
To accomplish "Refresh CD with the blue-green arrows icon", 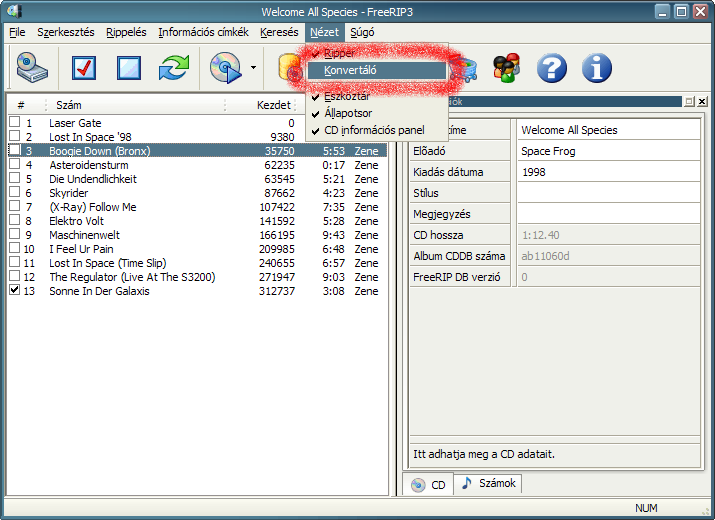I will coord(174,68).
